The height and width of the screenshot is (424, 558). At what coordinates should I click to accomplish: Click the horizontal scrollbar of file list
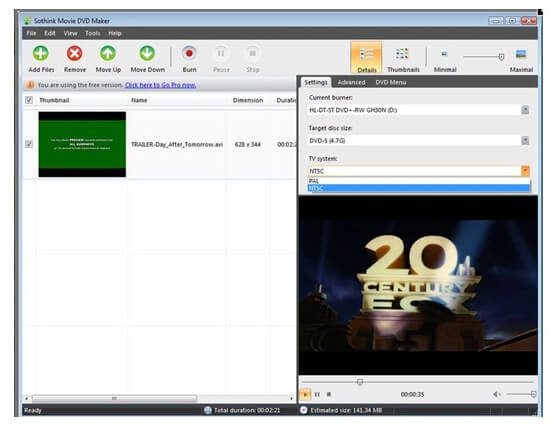tap(114, 398)
